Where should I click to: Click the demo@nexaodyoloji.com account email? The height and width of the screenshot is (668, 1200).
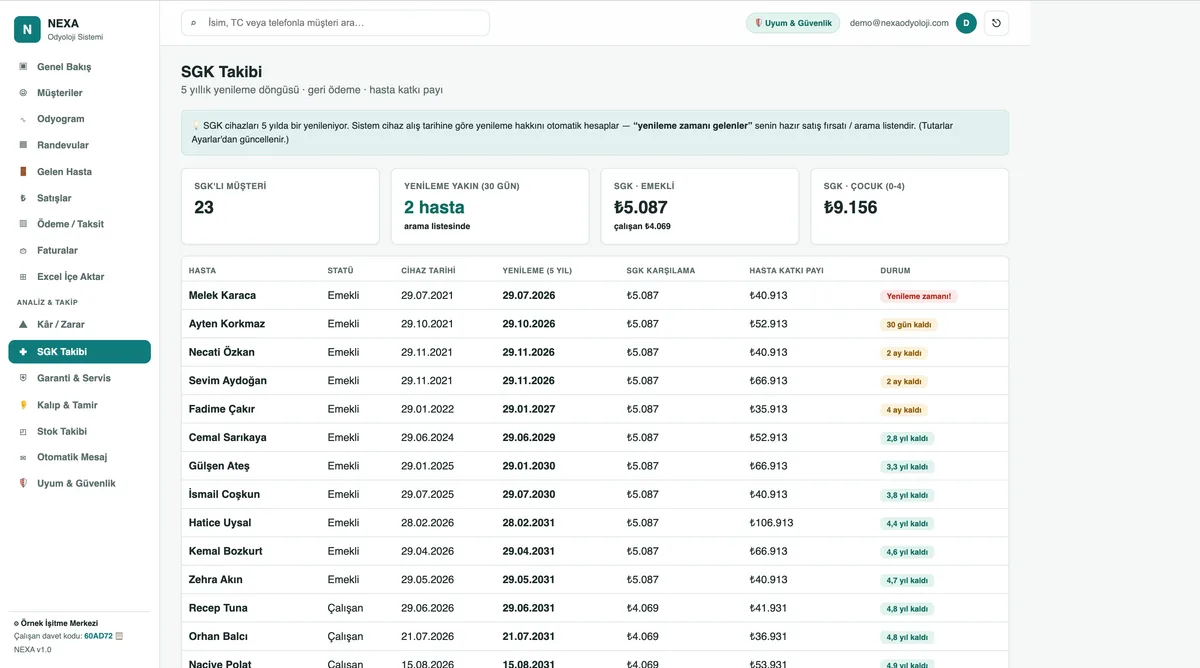(x=899, y=23)
